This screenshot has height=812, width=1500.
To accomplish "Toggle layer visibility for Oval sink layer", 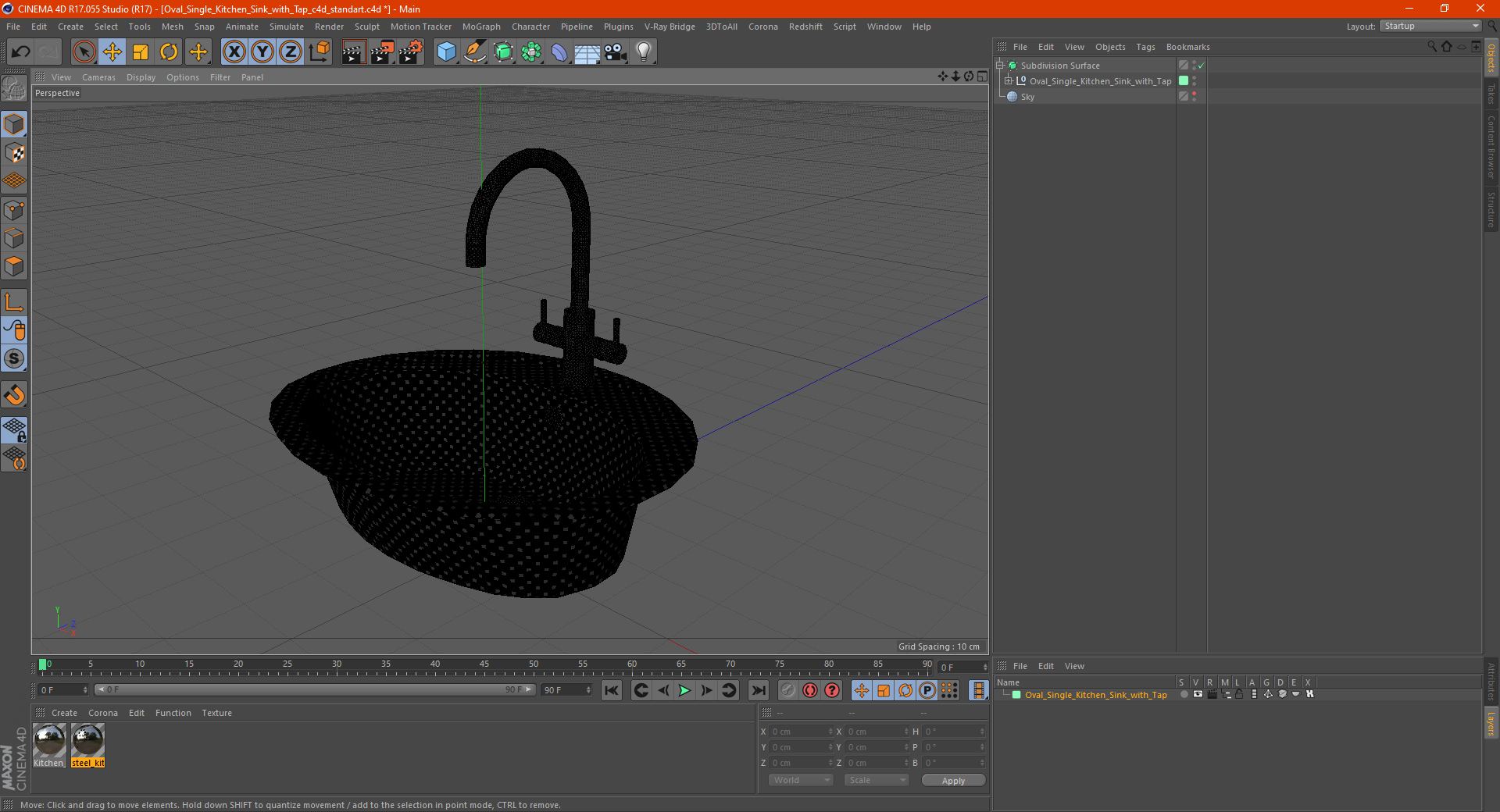I will (x=1198, y=694).
